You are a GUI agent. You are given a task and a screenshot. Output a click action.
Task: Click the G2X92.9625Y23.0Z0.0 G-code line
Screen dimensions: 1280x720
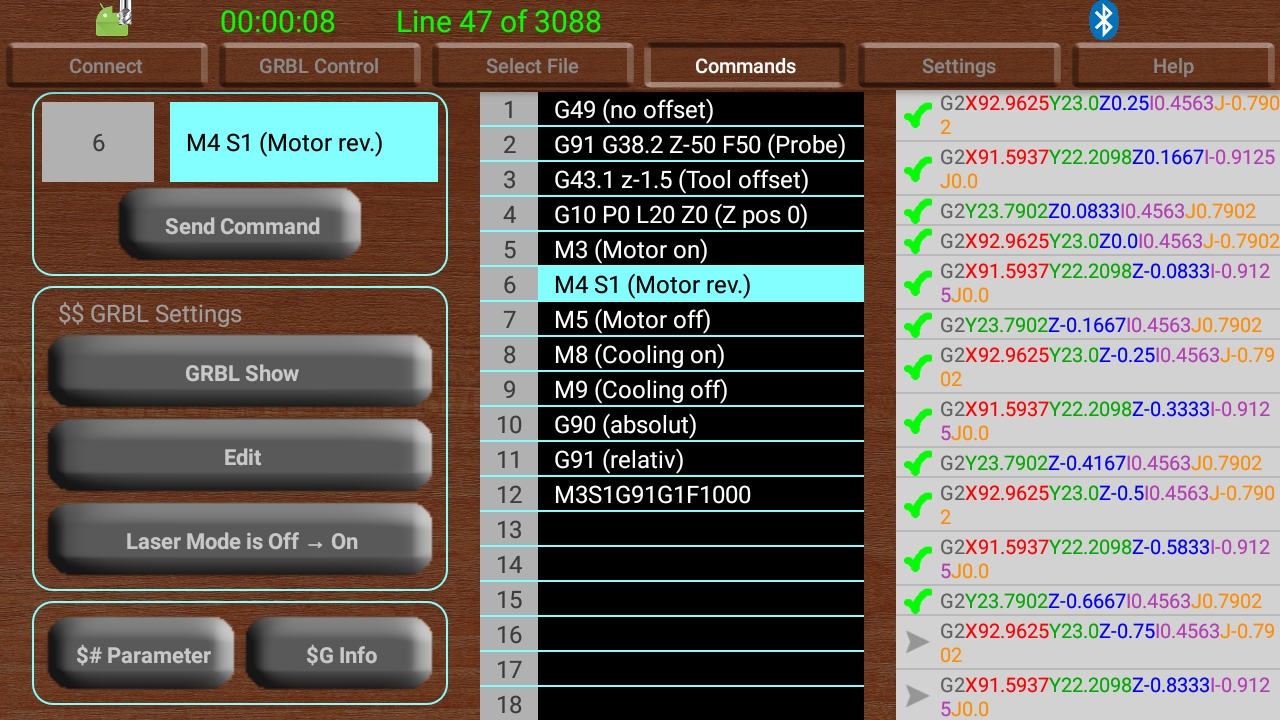1088,242
